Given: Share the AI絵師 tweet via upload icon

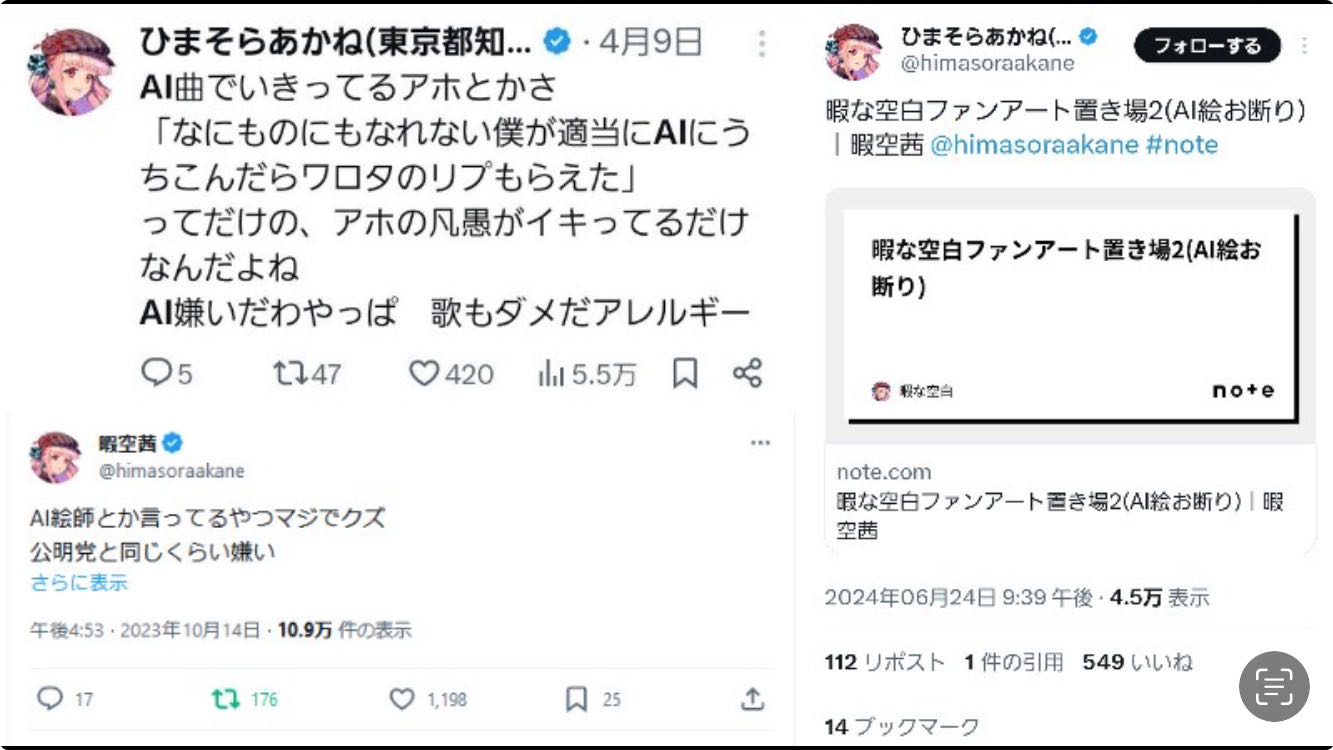Looking at the screenshot, I should [x=752, y=699].
